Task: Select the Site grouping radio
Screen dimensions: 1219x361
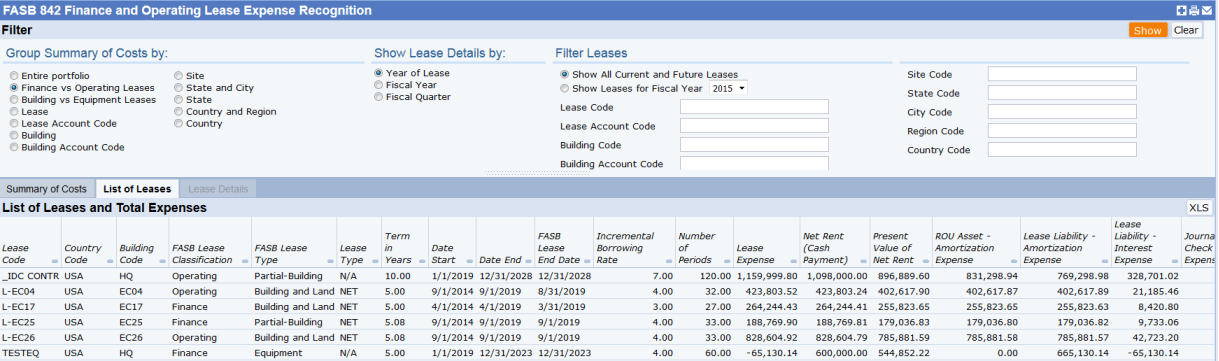Action: [179, 76]
